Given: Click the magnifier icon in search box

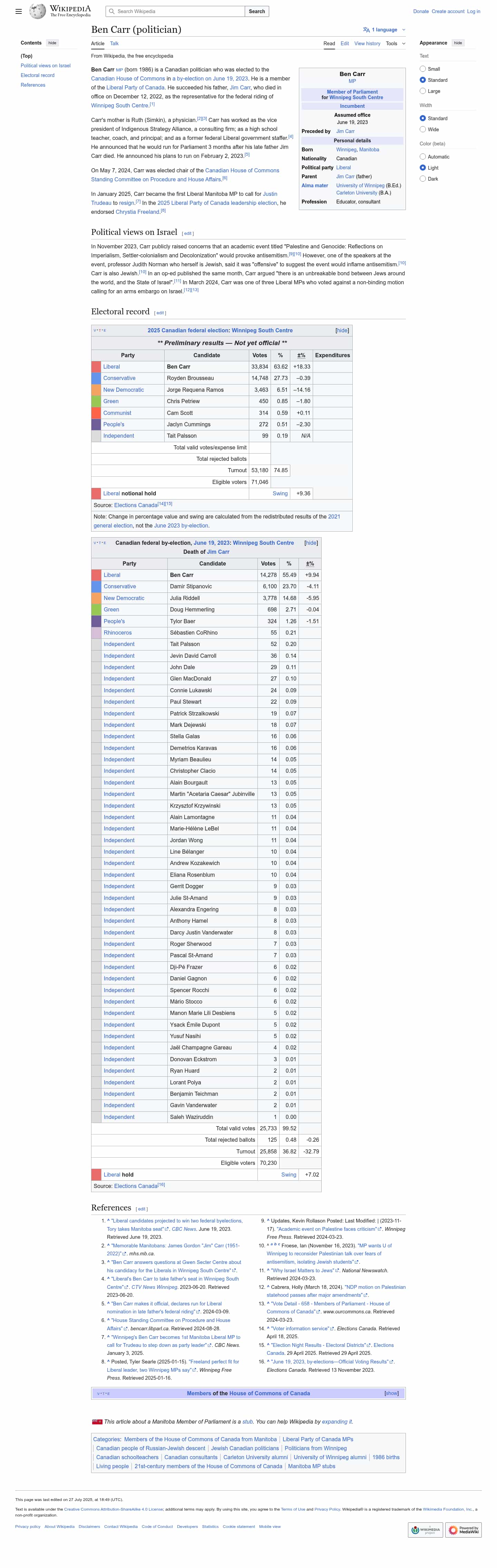Looking at the screenshot, I should (111, 11).
